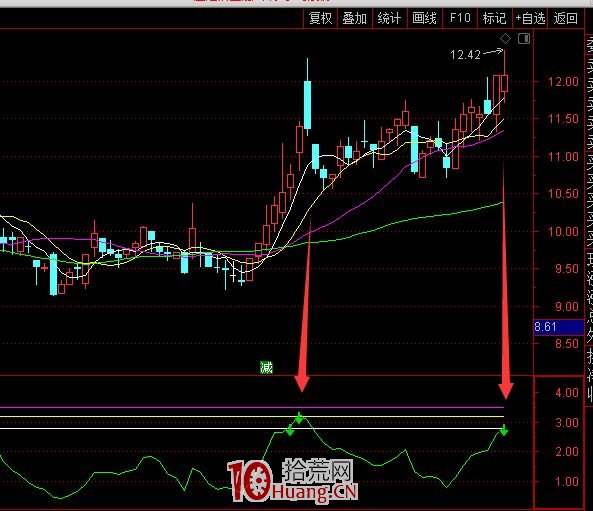Click the green 减 reduce-position marker
The image size is (593, 511).
(266, 367)
